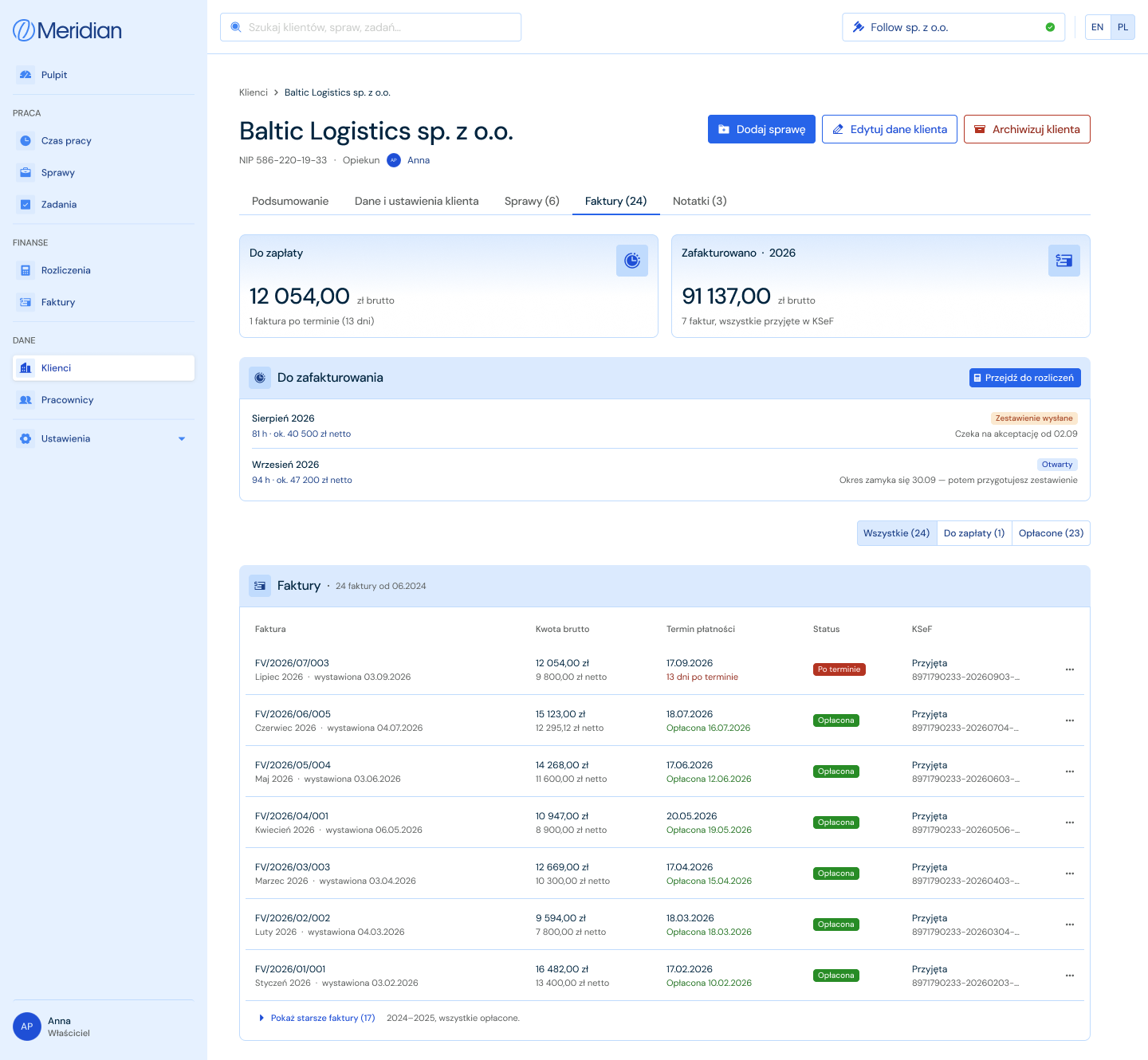This screenshot has height=1060, width=1148.
Task: Open invoice FV/2026/05/004
Action: [293, 765]
